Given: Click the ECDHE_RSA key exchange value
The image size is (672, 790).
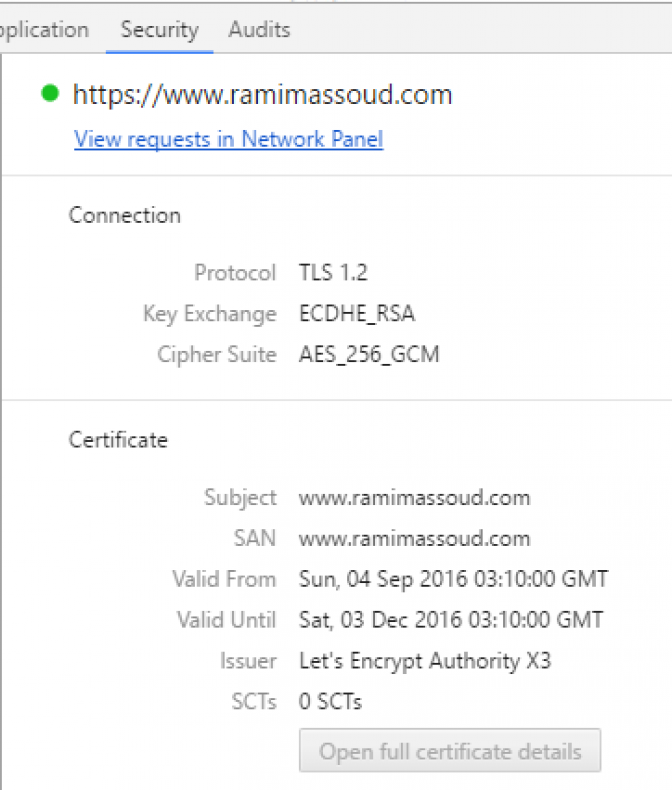Looking at the screenshot, I should pyautogui.click(x=357, y=313).
